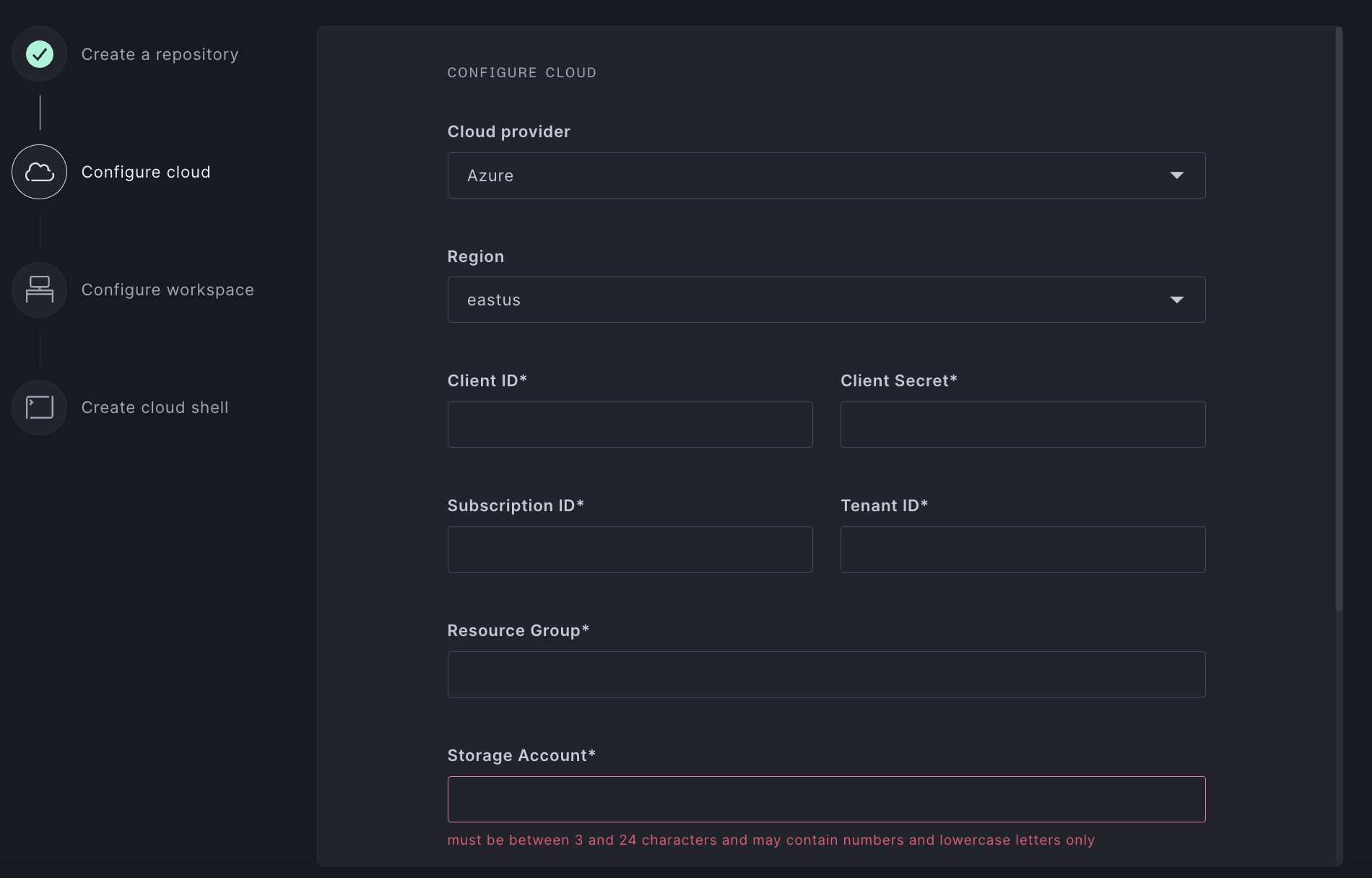Expand the Cloud provider dropdown arrow
The width and height of the screenshot is (1372, 878).
(1176, 175)
